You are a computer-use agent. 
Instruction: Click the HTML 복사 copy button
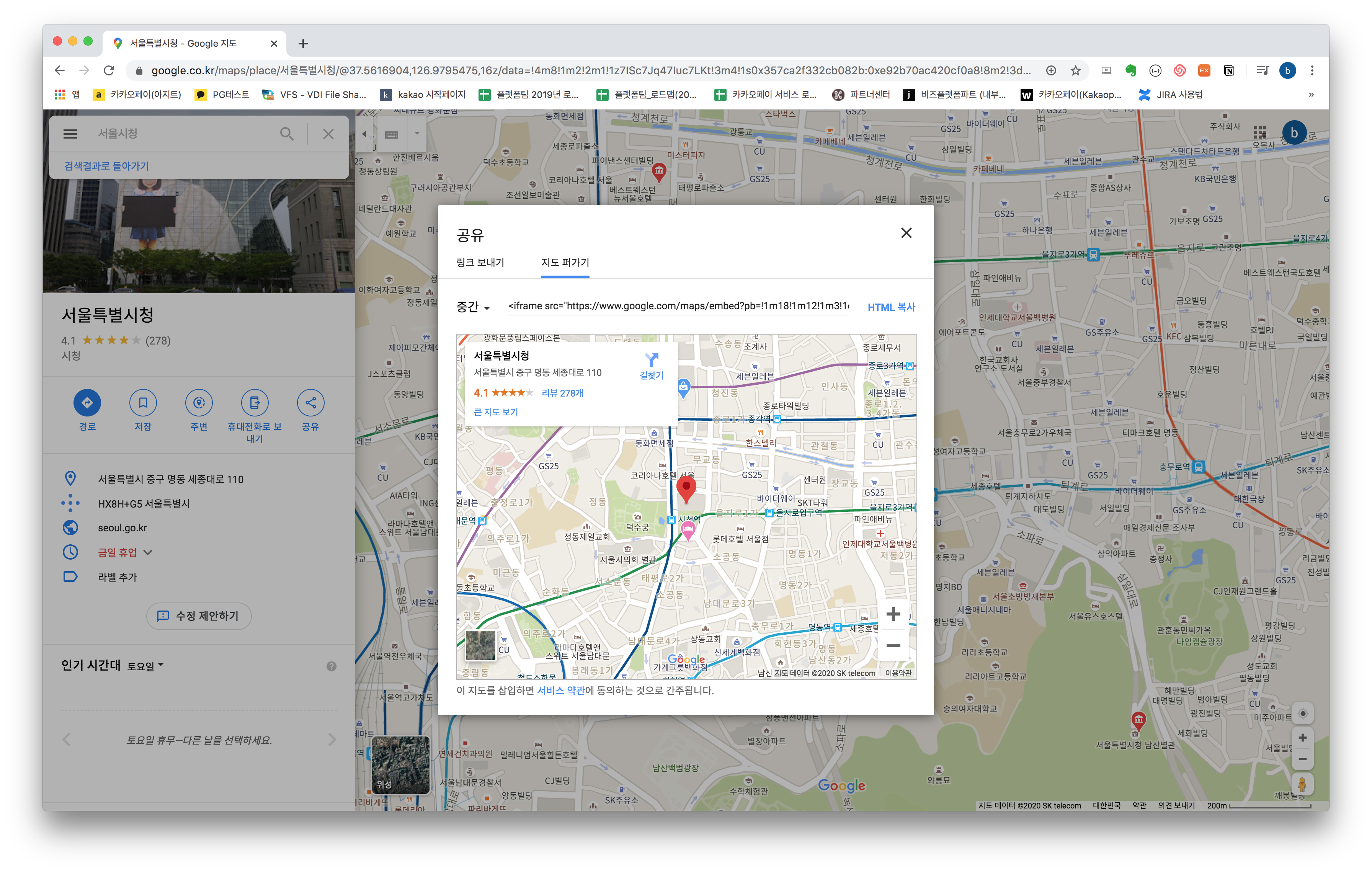891,307
